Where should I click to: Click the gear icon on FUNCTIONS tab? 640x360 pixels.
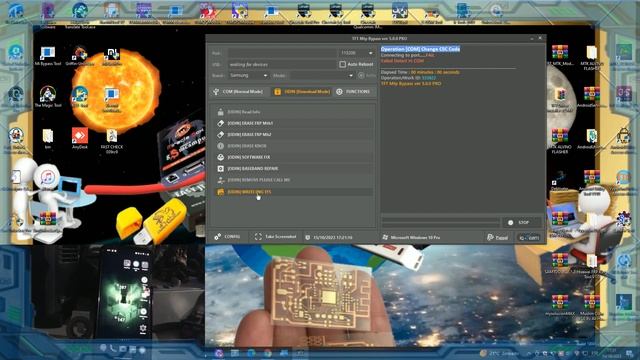pos(339,92)
